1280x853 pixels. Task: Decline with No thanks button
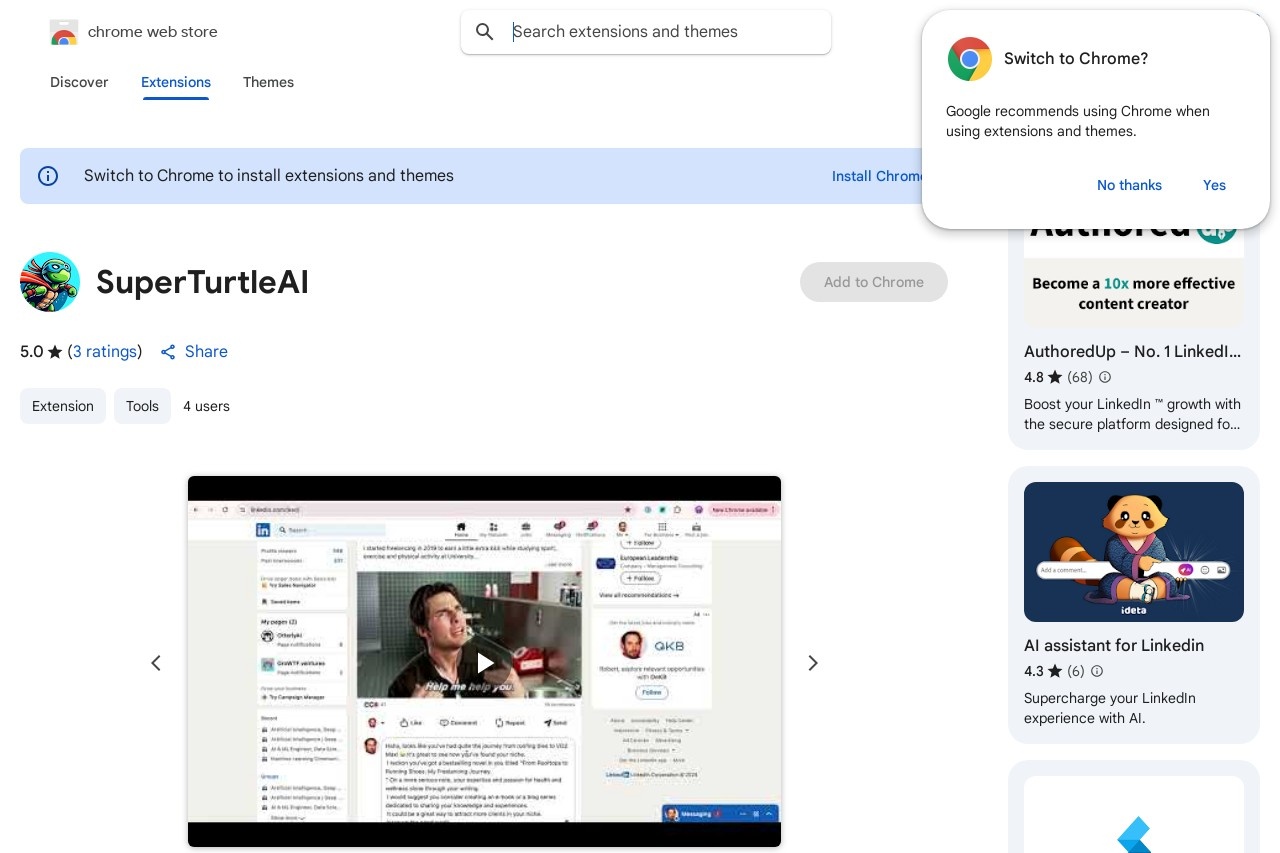[1129, 185]
